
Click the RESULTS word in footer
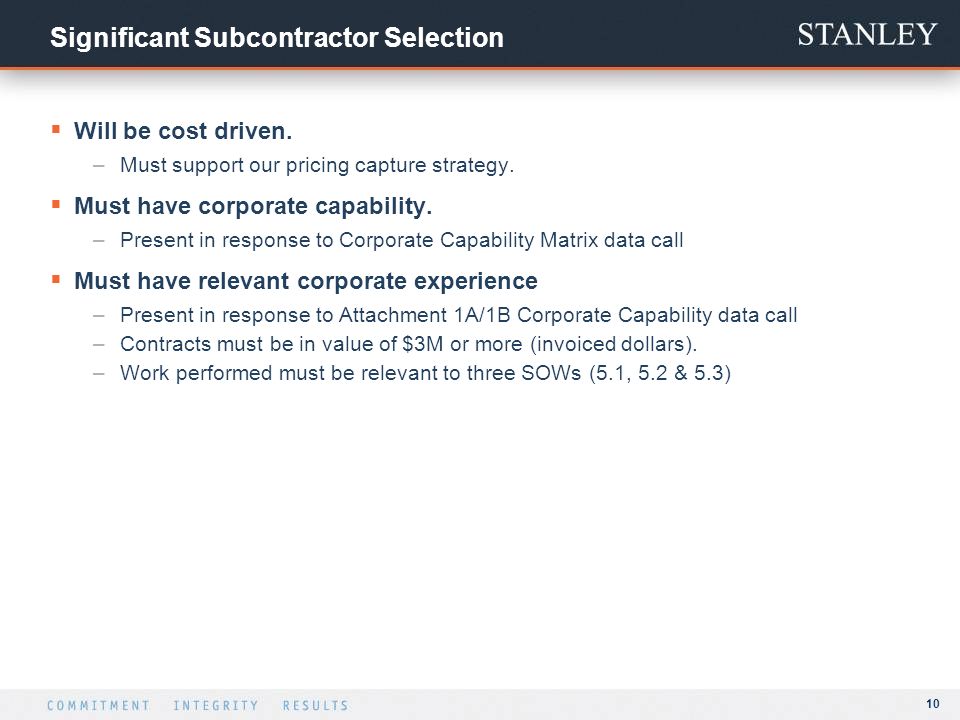tap(315, 705)
